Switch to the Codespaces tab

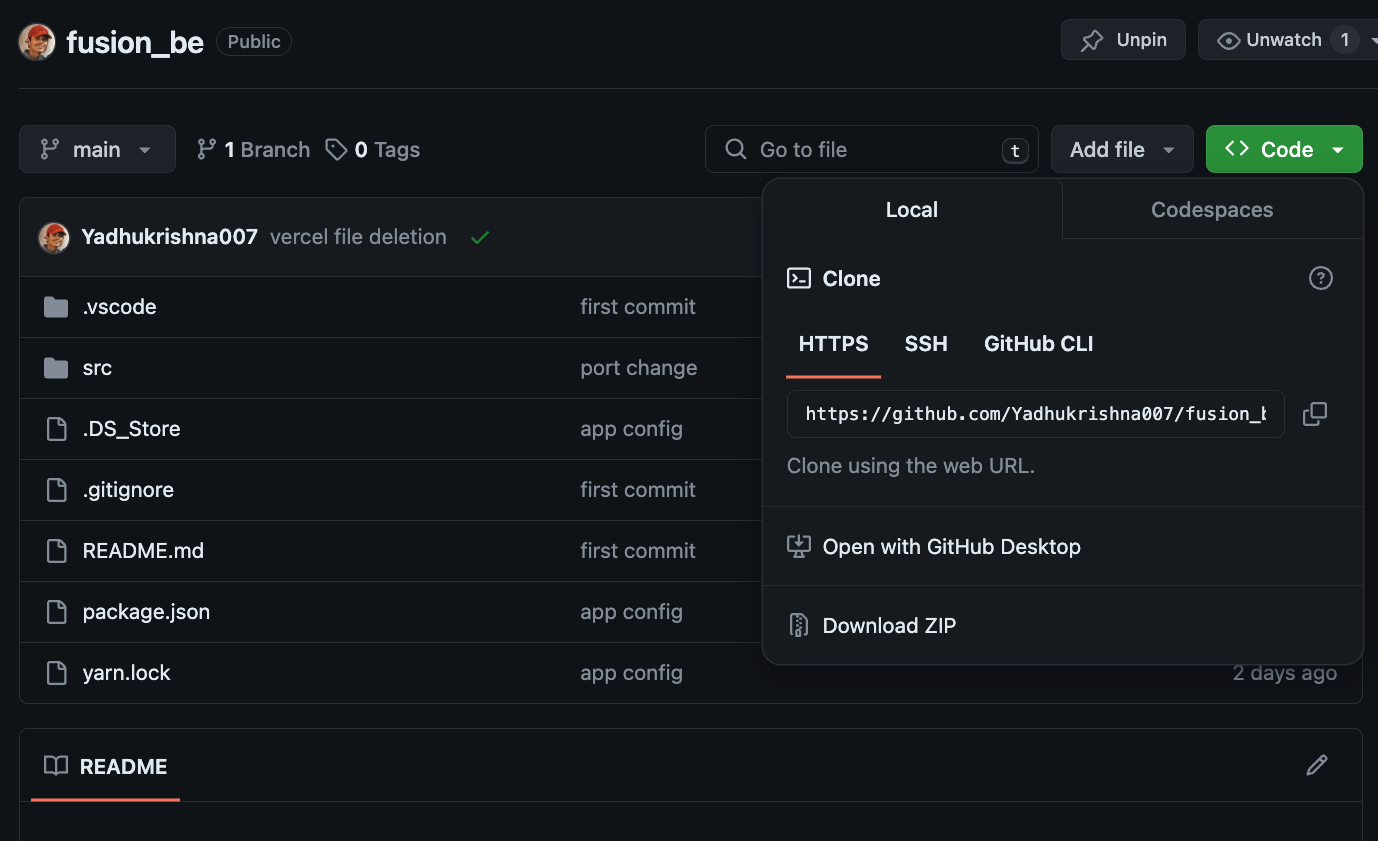(1212, 210)
